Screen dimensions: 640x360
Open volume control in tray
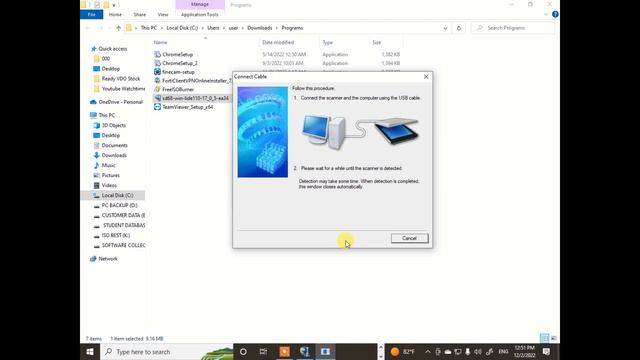pos(478,351)
